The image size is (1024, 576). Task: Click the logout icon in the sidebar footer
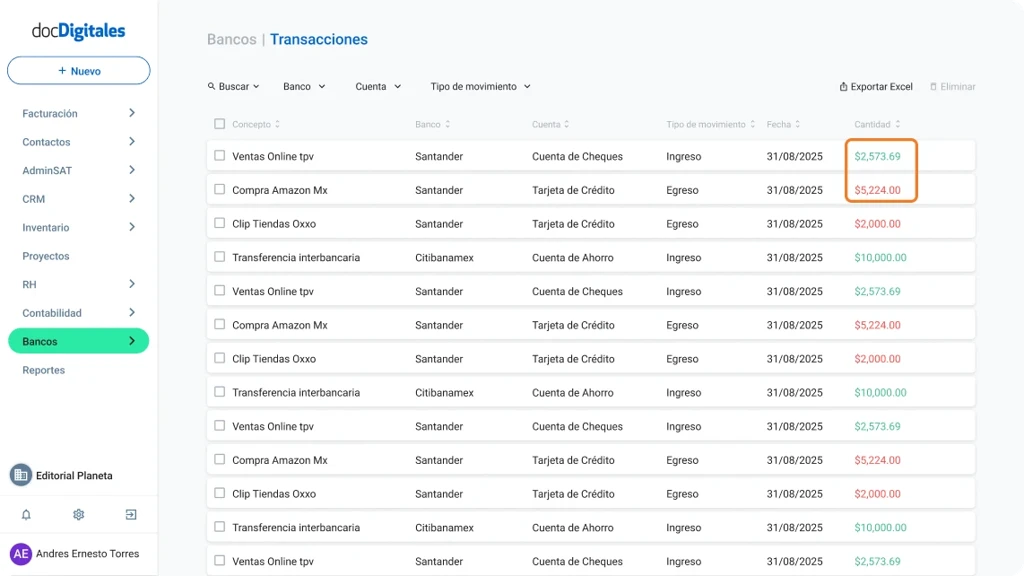click(x=130, y=514)
